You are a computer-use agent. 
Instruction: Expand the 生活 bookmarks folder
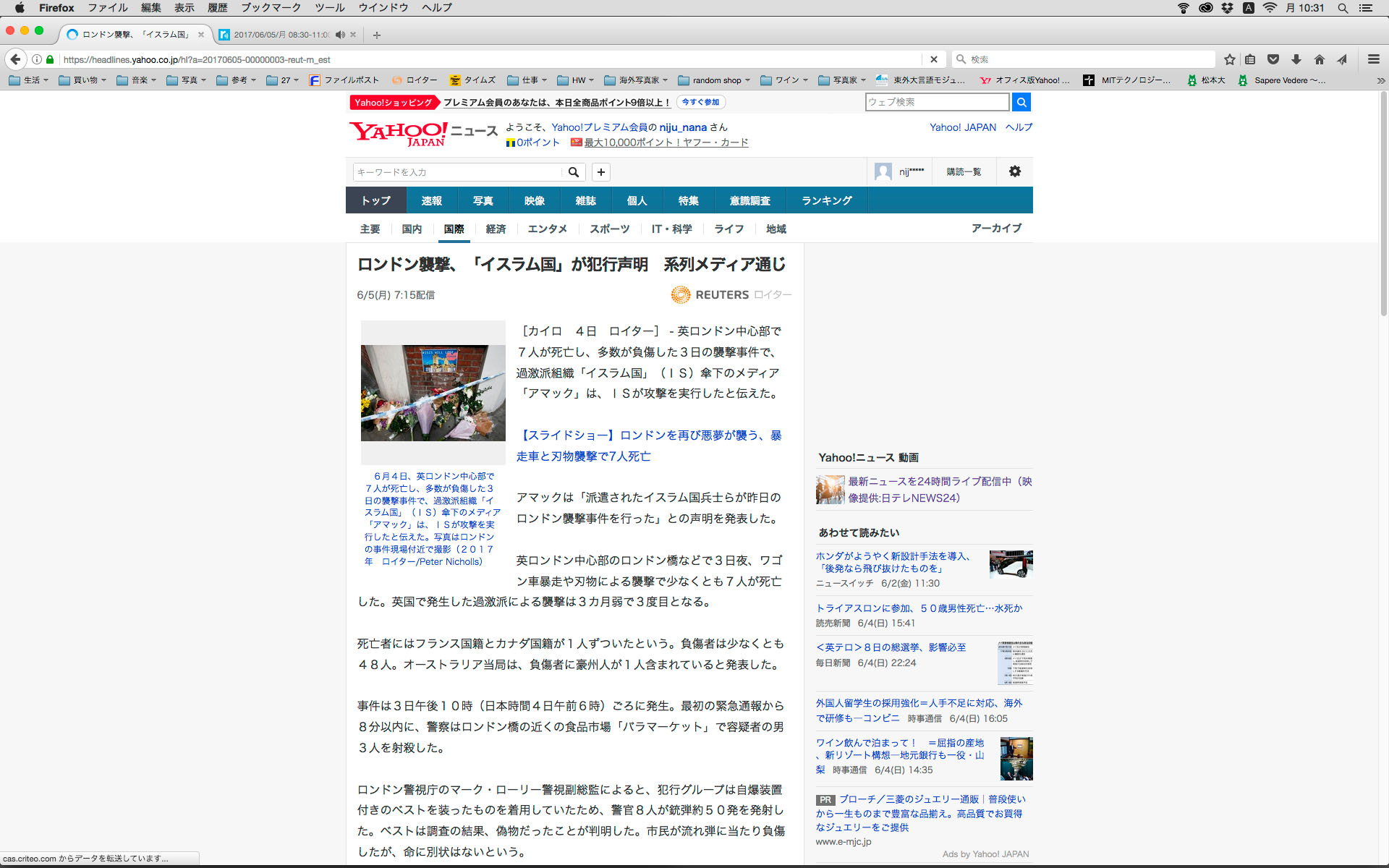[29, 80]
